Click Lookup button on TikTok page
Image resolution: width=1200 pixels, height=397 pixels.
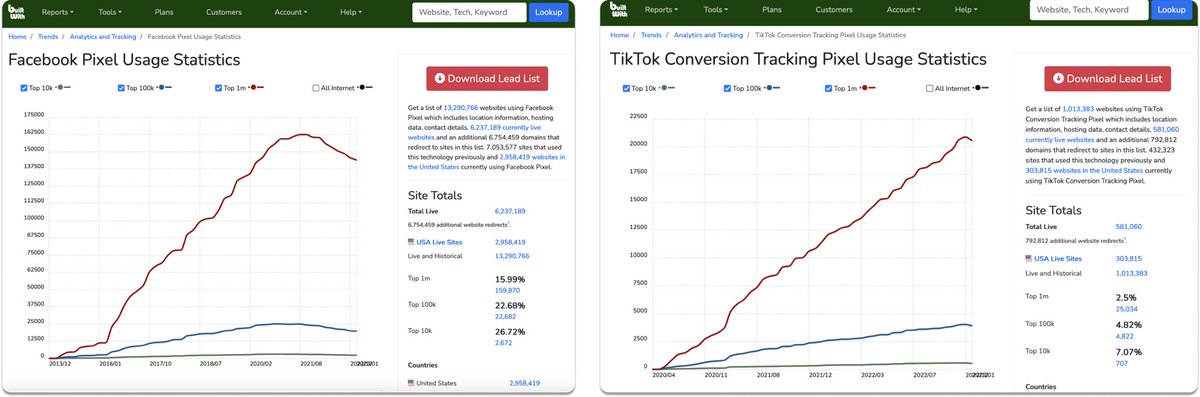(x=1171, y=11)
